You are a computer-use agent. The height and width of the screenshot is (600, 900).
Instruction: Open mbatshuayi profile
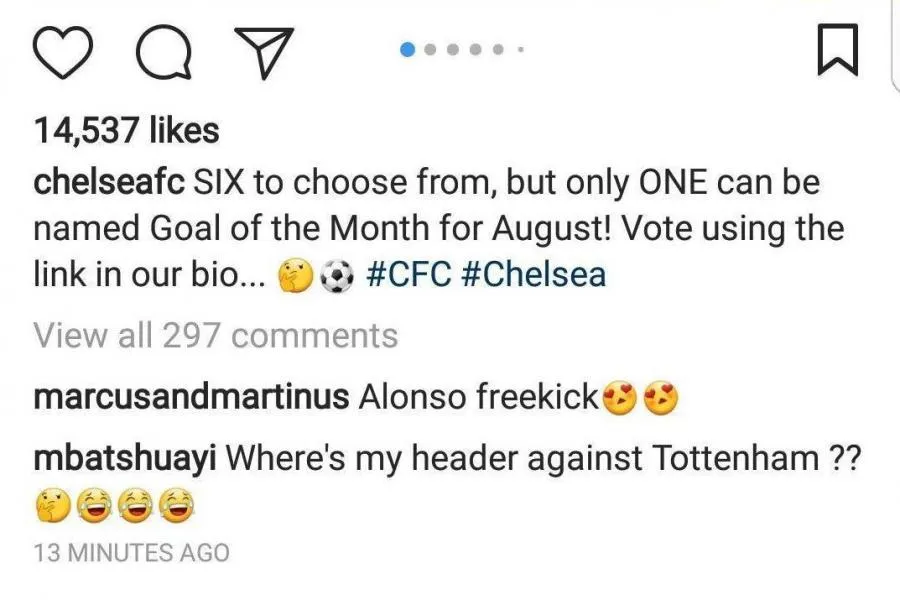point(125,459)
